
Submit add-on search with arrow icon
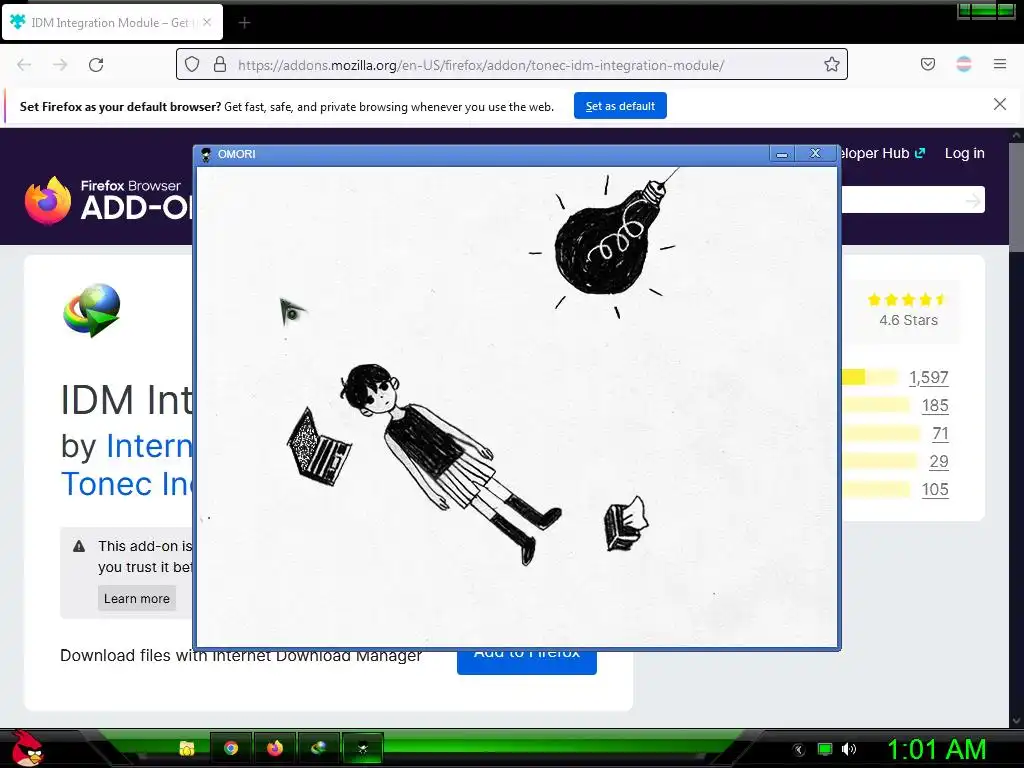973,200
